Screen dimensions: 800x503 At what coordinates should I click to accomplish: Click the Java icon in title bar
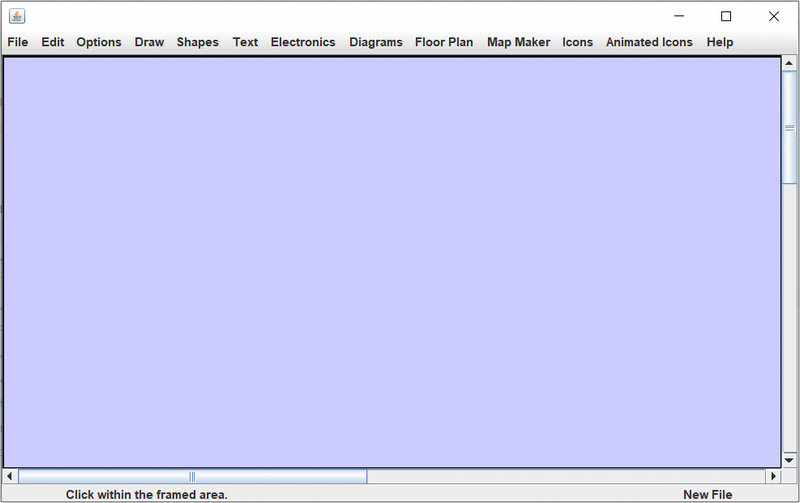click(x=17, y=16)
